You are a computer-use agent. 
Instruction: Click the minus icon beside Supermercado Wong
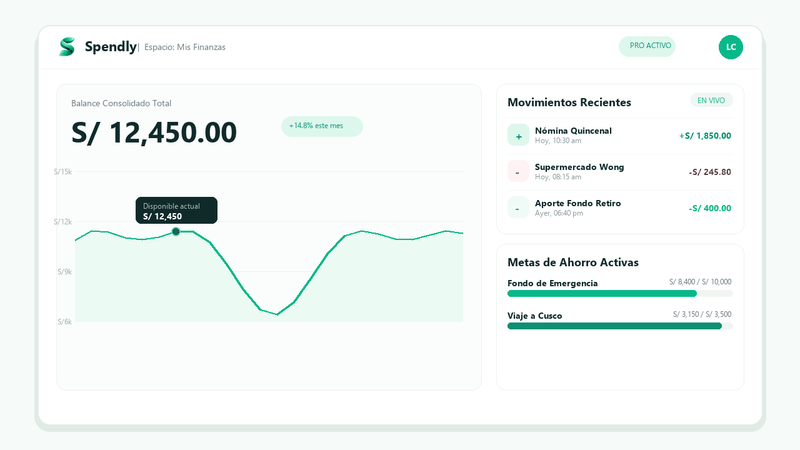[x=518, y=171]
